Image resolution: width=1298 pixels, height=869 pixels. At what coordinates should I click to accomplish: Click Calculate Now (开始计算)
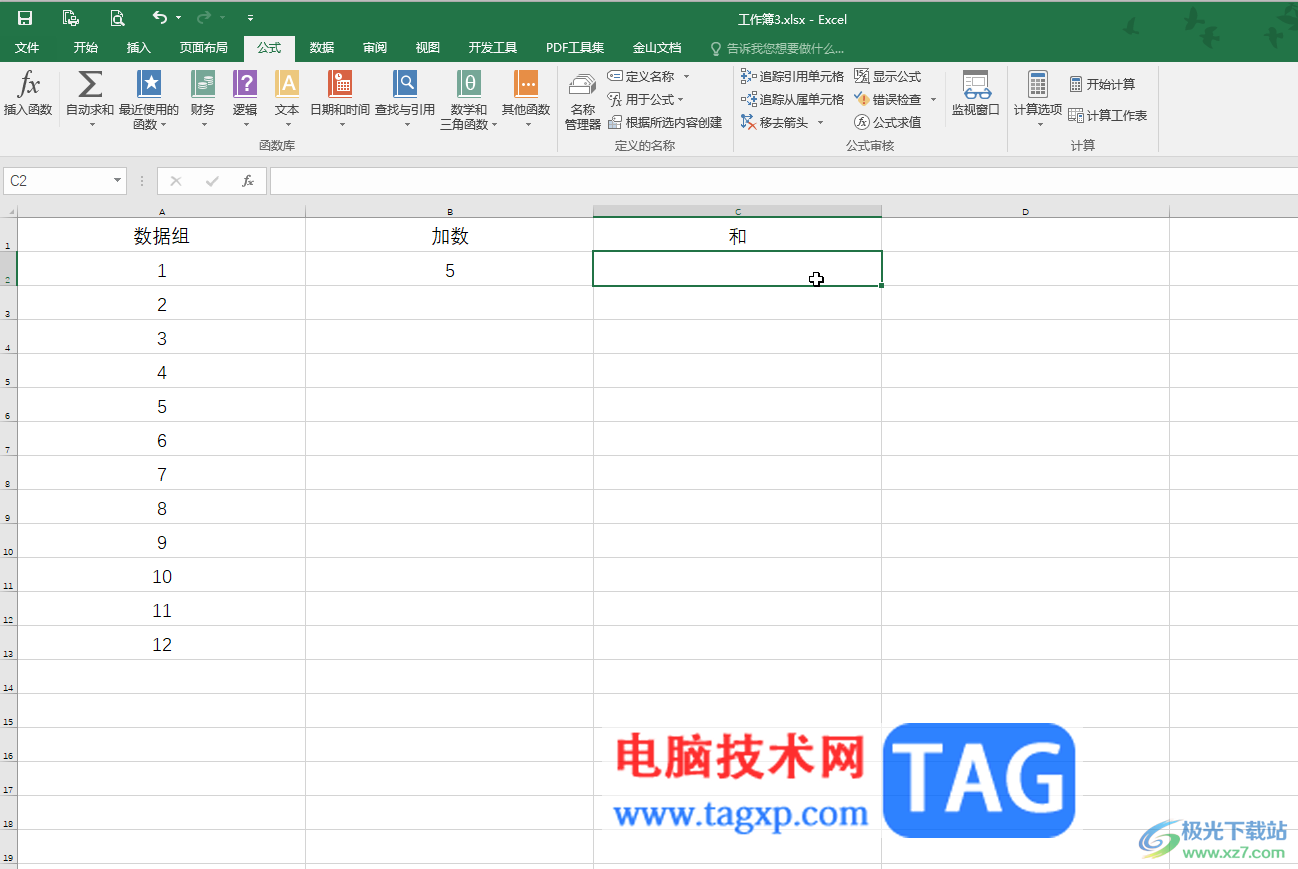tap(1102, 84)
